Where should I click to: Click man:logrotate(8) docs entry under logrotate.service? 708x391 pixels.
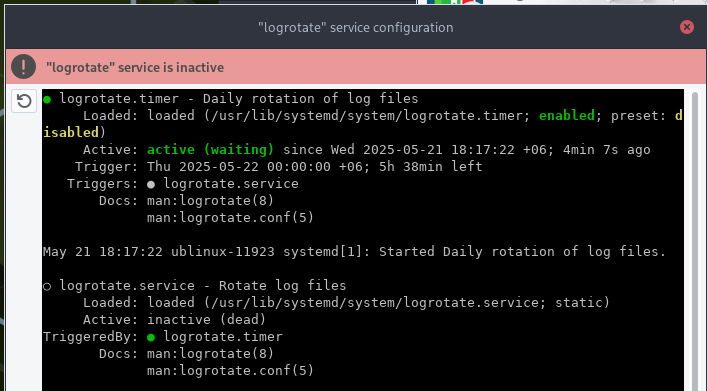click(210, 354)
